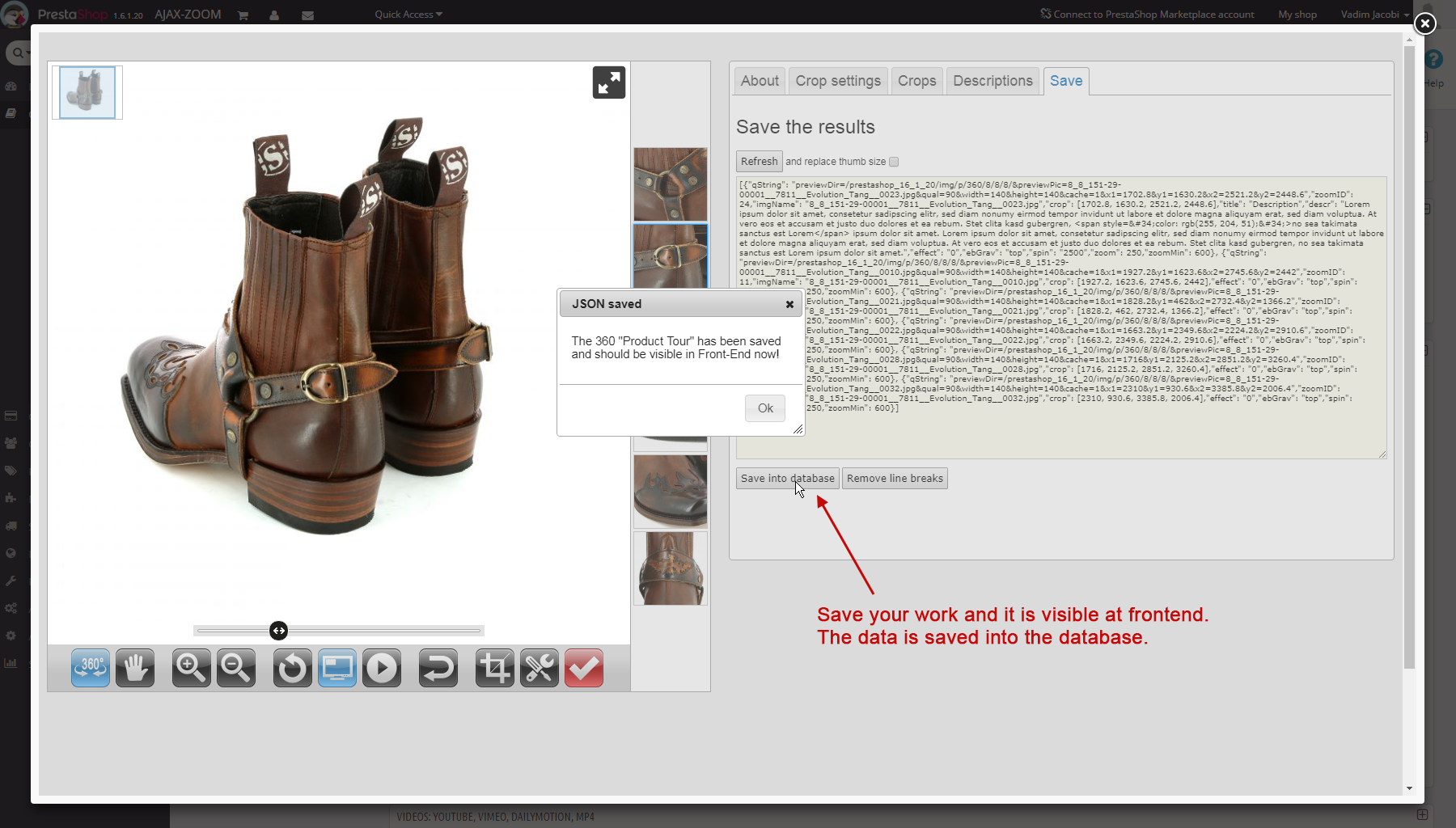The width and height of the screenshot is (1456, 828).
Task: Close the JSON saved dialog with X
Action: coord(789,305)
